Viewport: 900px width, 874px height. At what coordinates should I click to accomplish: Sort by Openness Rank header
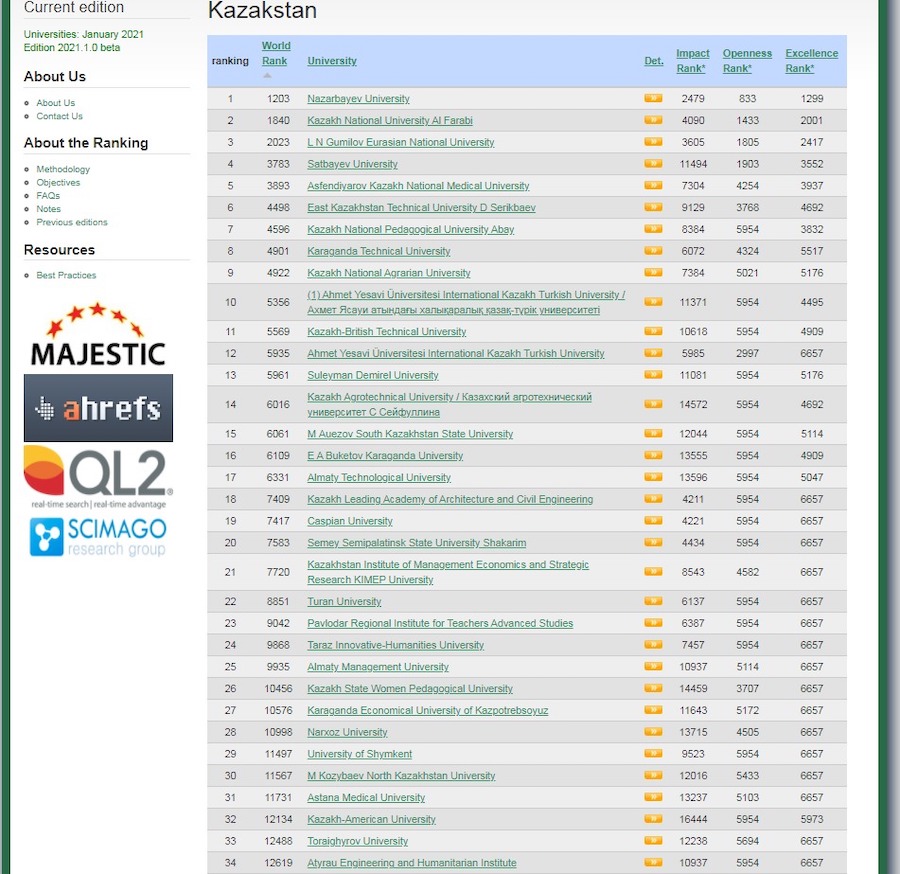pyautogui.click(x=747, y=61)
